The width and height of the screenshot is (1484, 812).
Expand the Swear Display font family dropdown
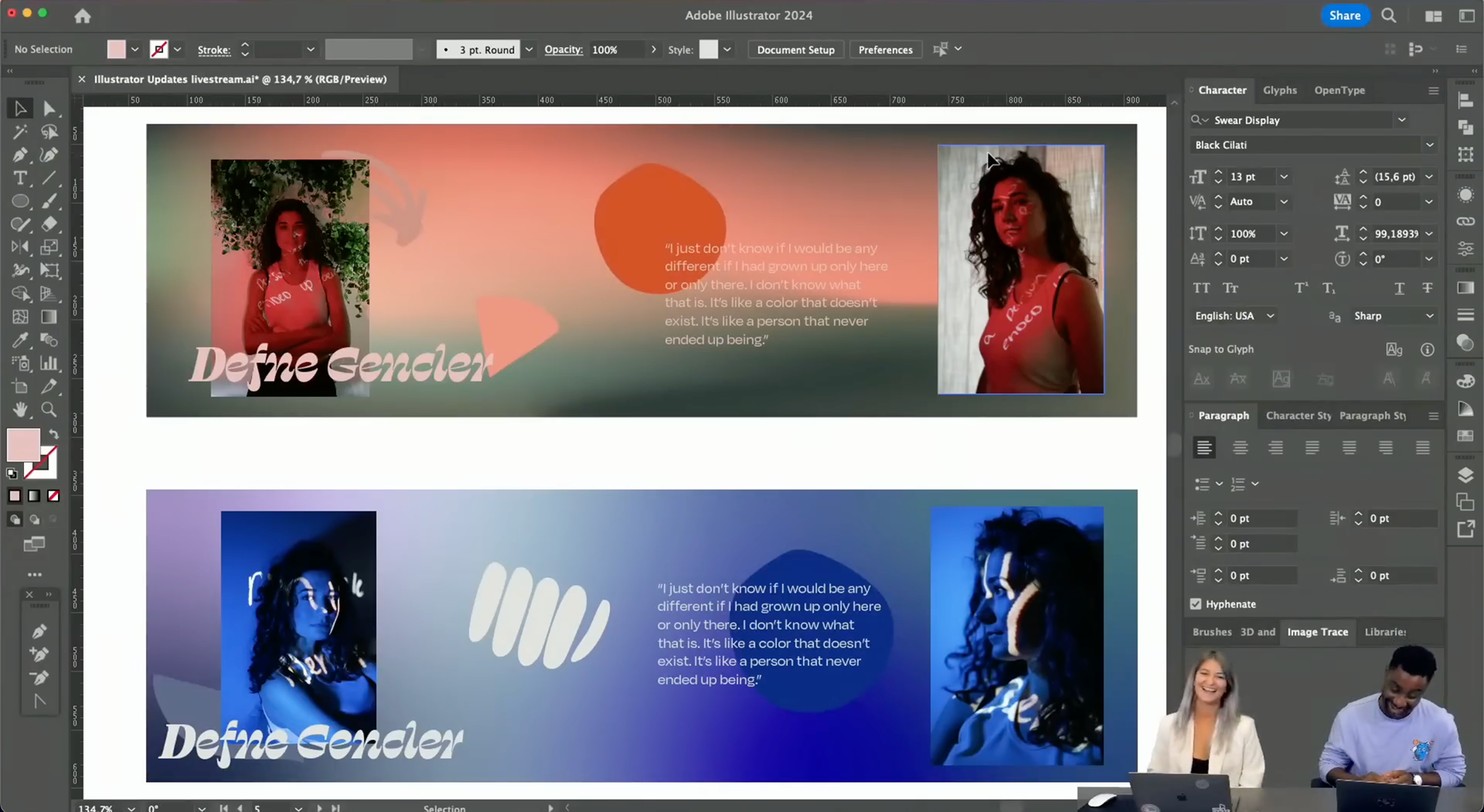click(1401, 120)
